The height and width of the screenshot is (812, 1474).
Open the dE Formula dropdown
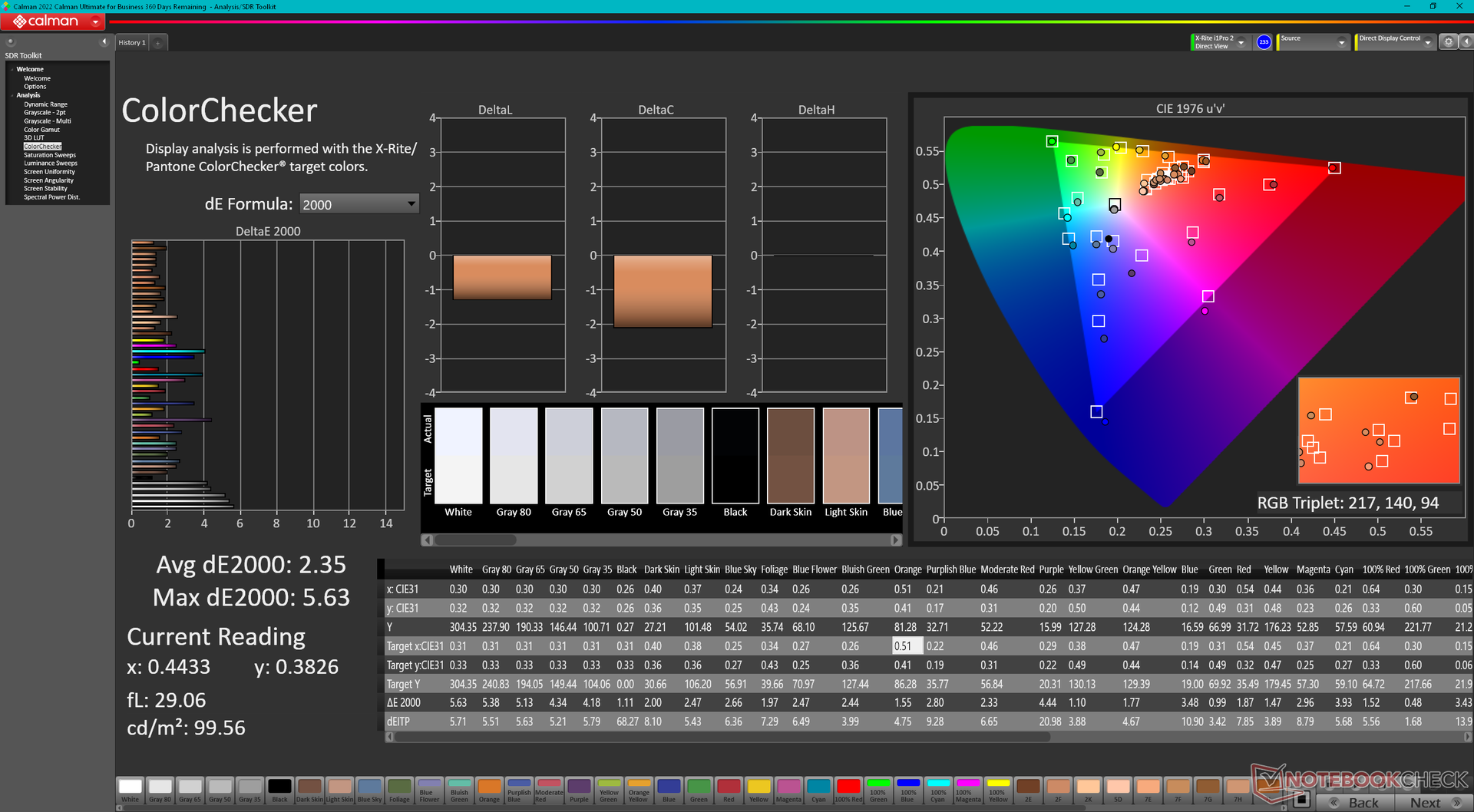pos(359,204)
